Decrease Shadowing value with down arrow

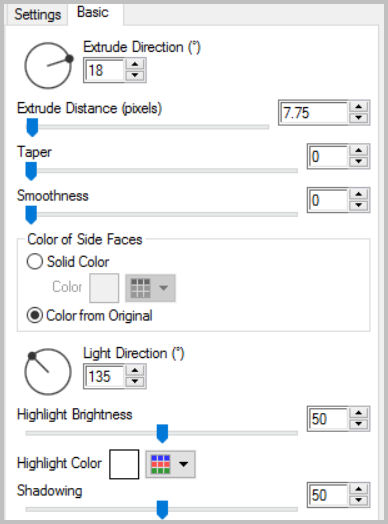click(359, 500)
